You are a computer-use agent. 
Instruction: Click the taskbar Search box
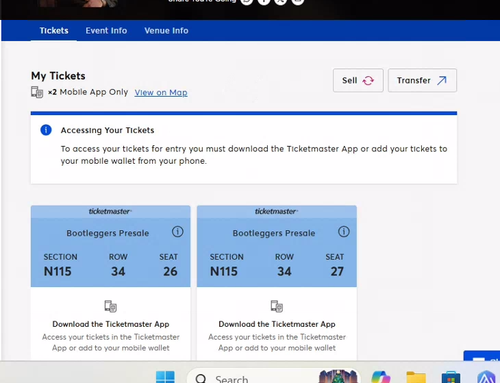(x=273, y=377)
